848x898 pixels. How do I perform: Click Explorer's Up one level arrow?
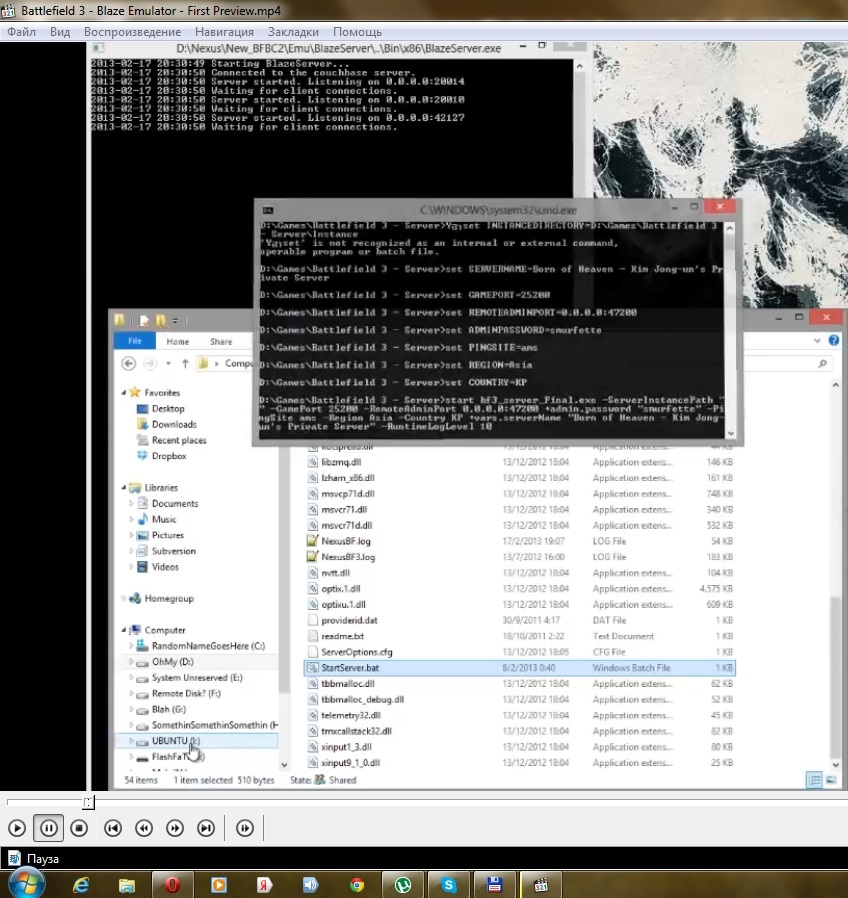click(x=185, y=363)
